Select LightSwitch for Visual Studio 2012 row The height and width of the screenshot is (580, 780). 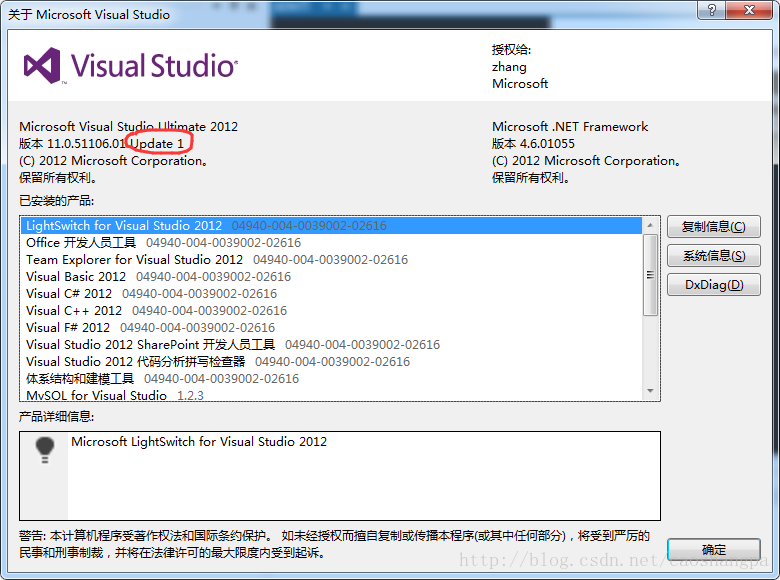[x=331, y=226]
